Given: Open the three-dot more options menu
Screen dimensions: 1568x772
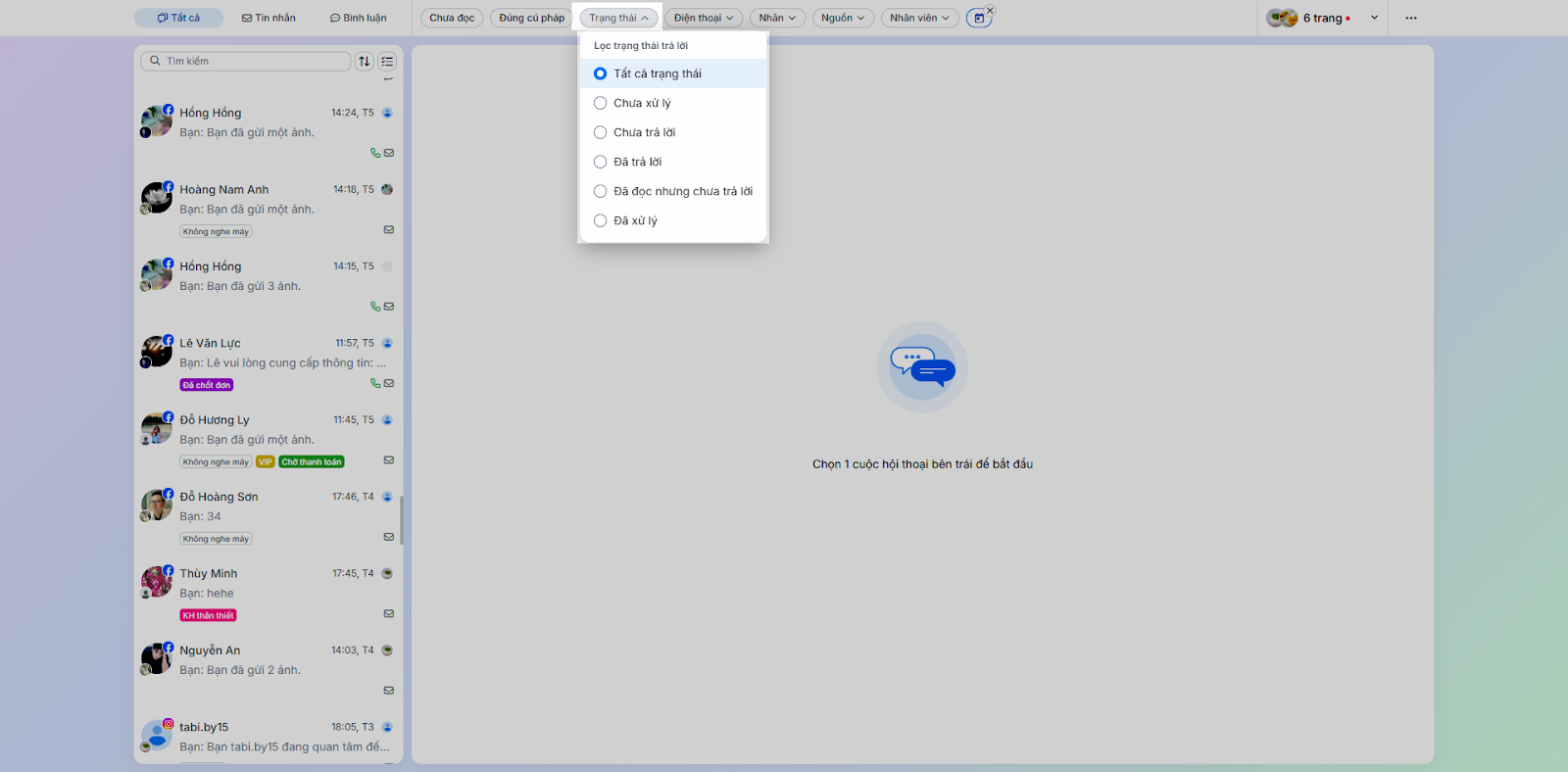Looking at the screenshot, I should point(1411,18).
